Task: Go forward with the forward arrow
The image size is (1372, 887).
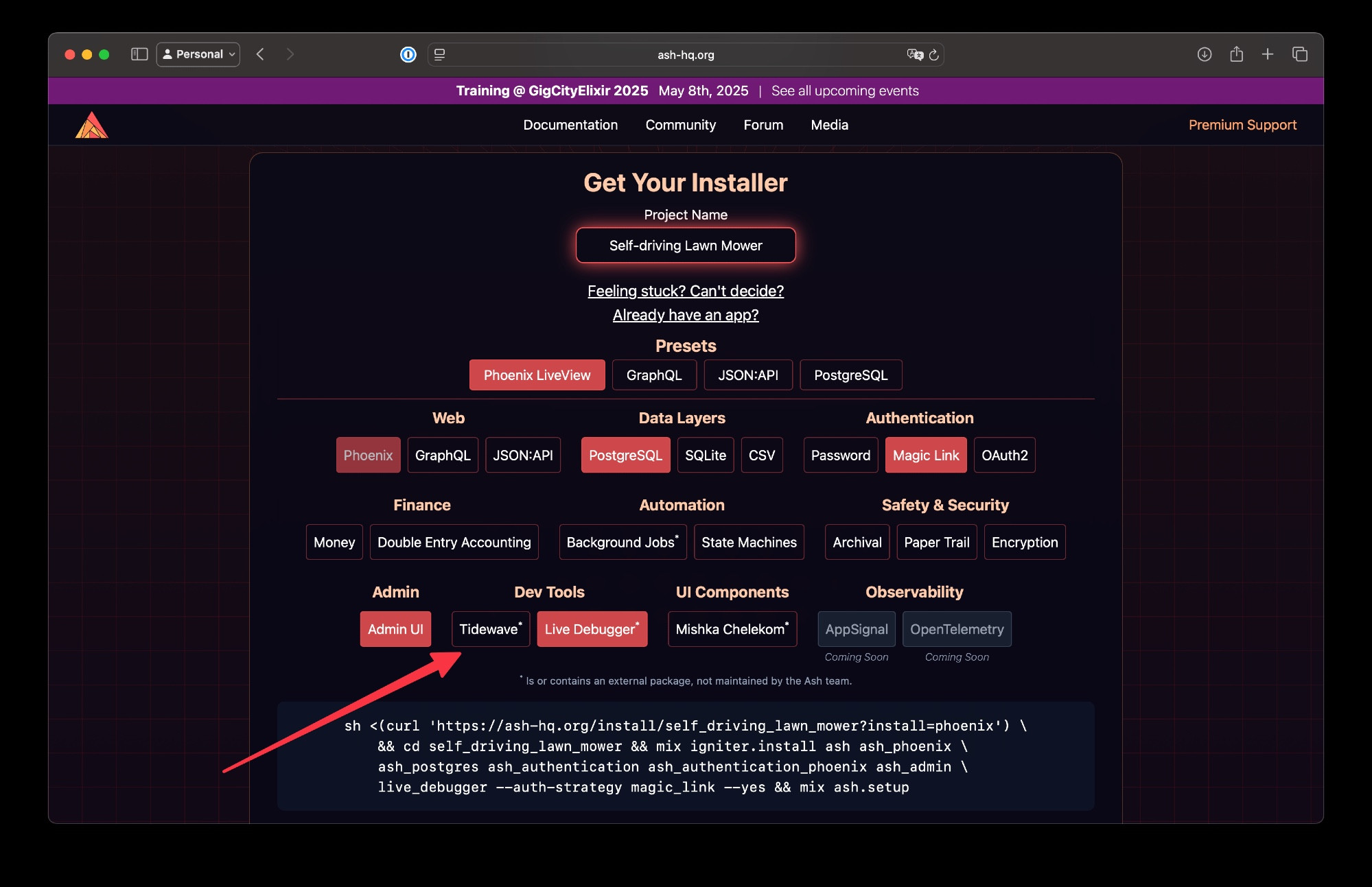Action: coord(290,54)
